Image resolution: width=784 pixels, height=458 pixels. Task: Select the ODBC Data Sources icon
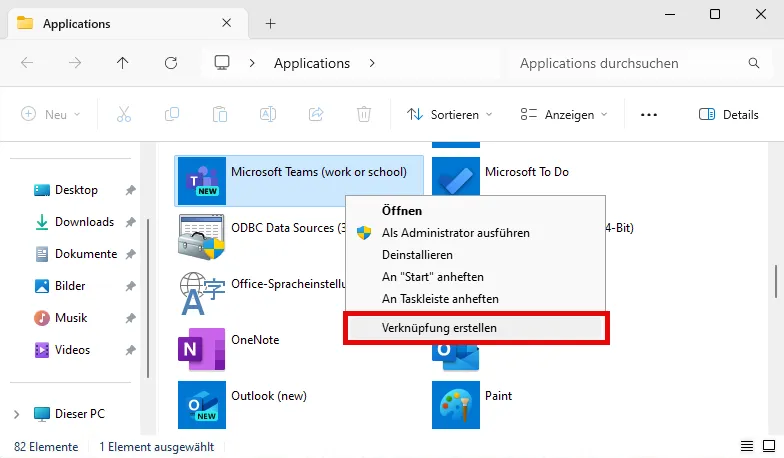coord(202,237)
